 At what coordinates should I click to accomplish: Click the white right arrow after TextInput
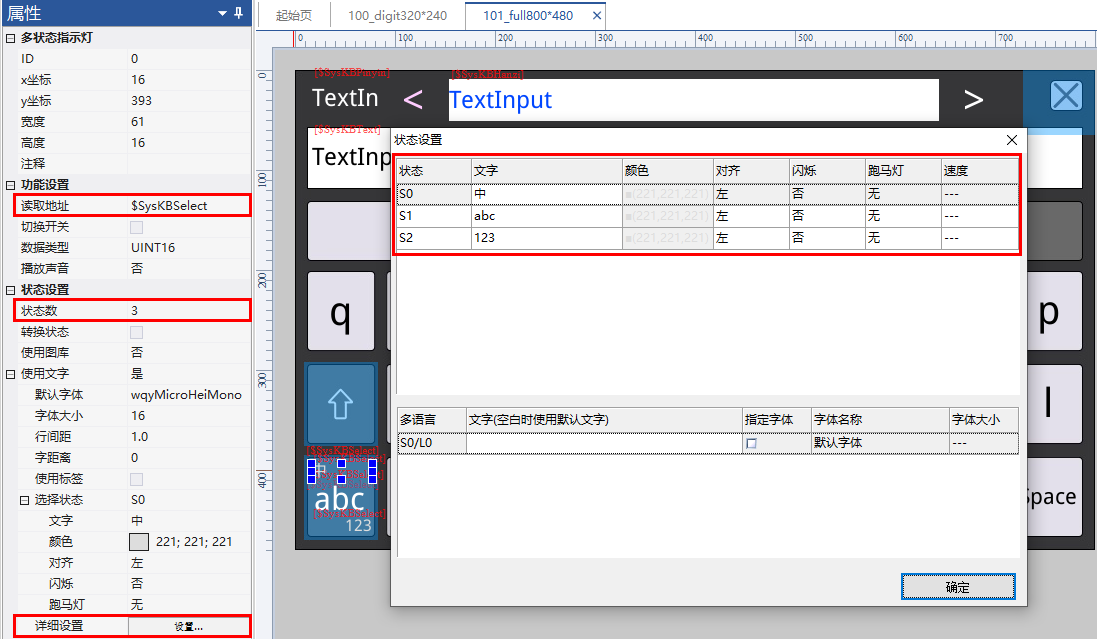973,99
